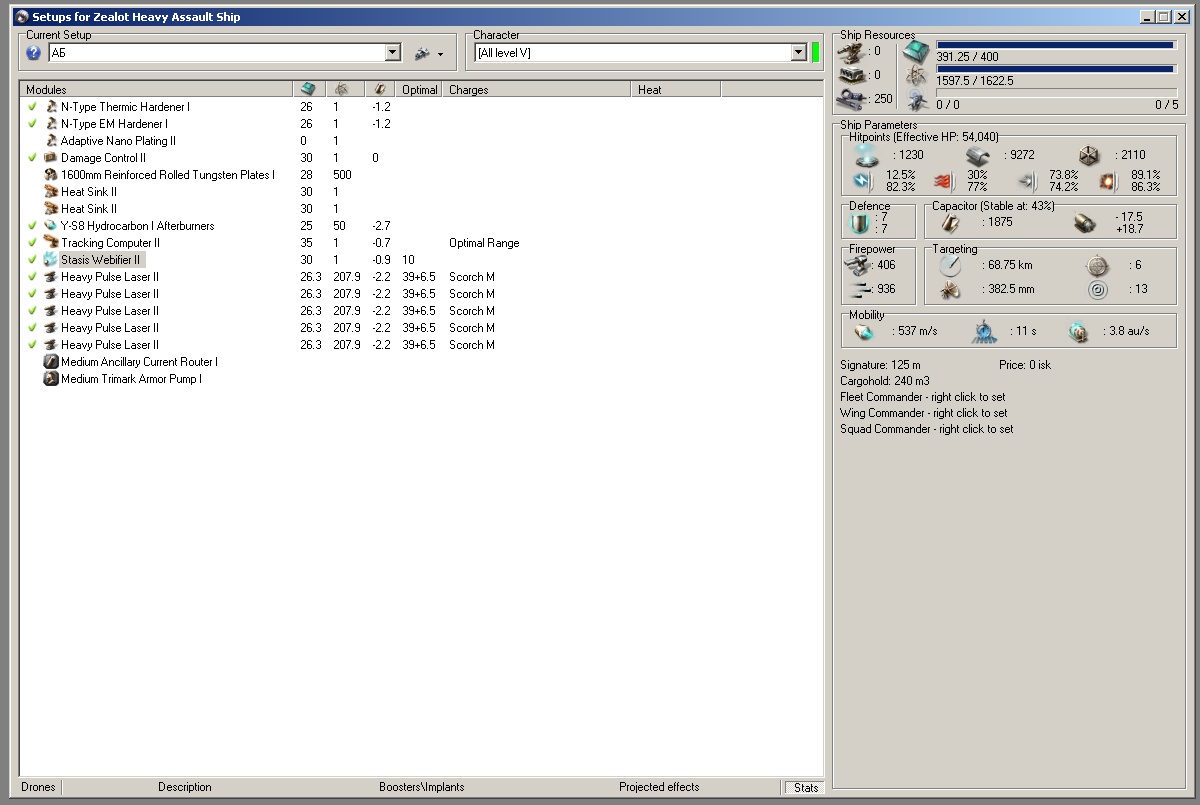Click the Medium Ancillary Current Router I icon
This screenshot has height=805, width=1200.
pyautogui.click(x=51, y=361)
